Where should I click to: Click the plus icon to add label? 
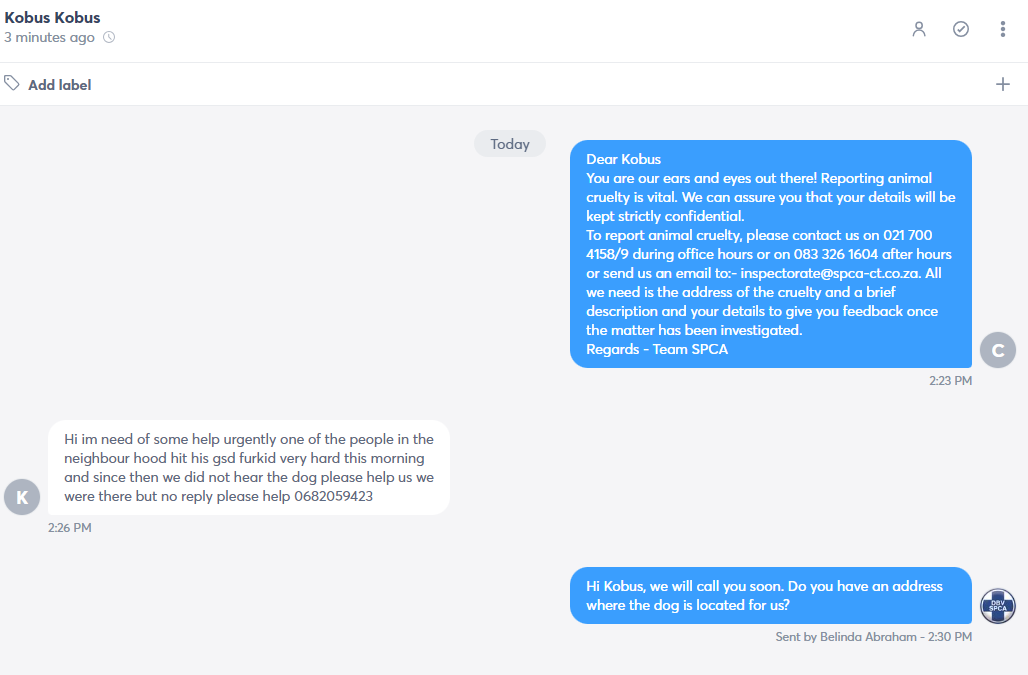click(1002, 84)
